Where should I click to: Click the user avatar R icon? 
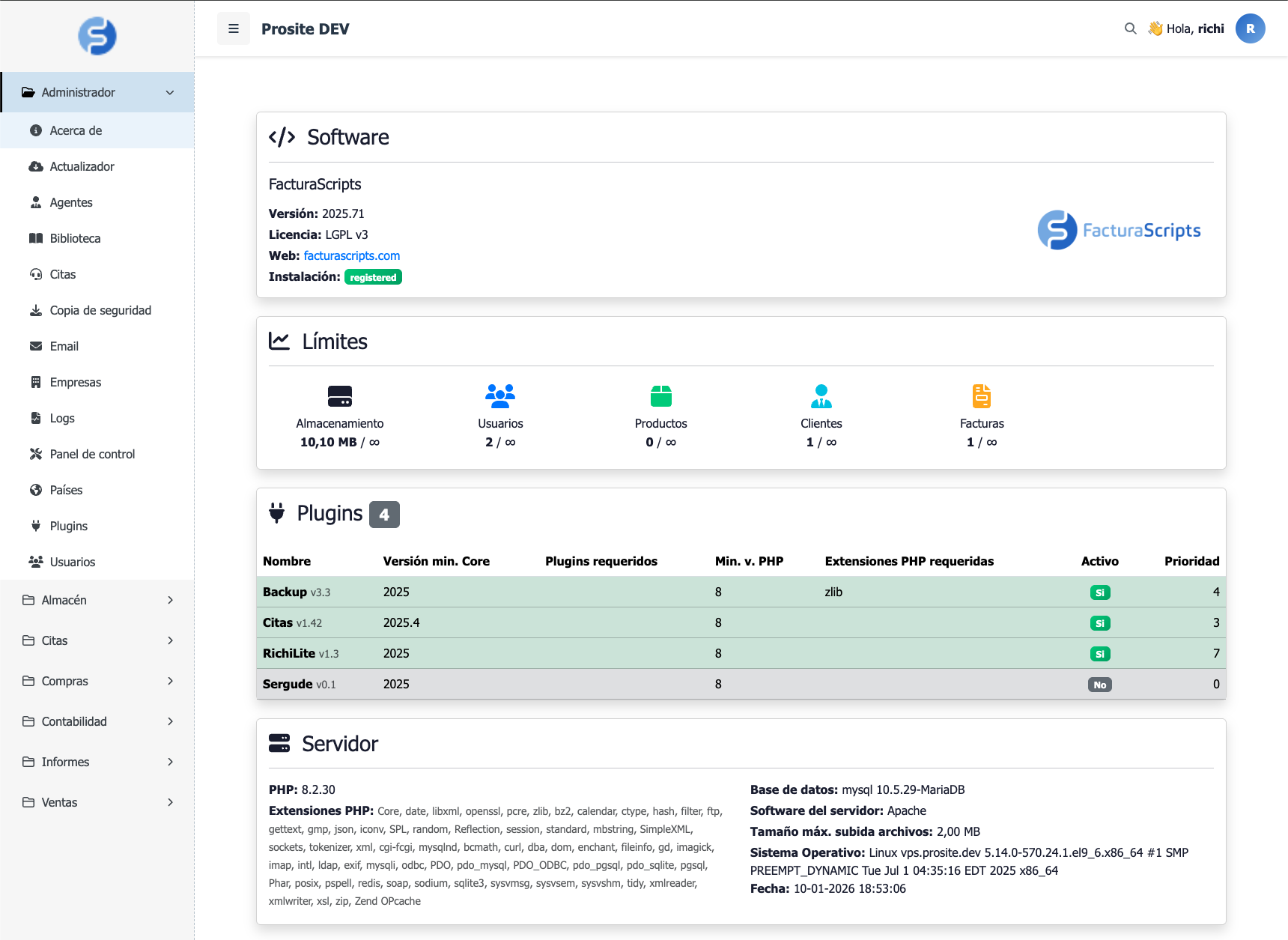pos(1250,29)
